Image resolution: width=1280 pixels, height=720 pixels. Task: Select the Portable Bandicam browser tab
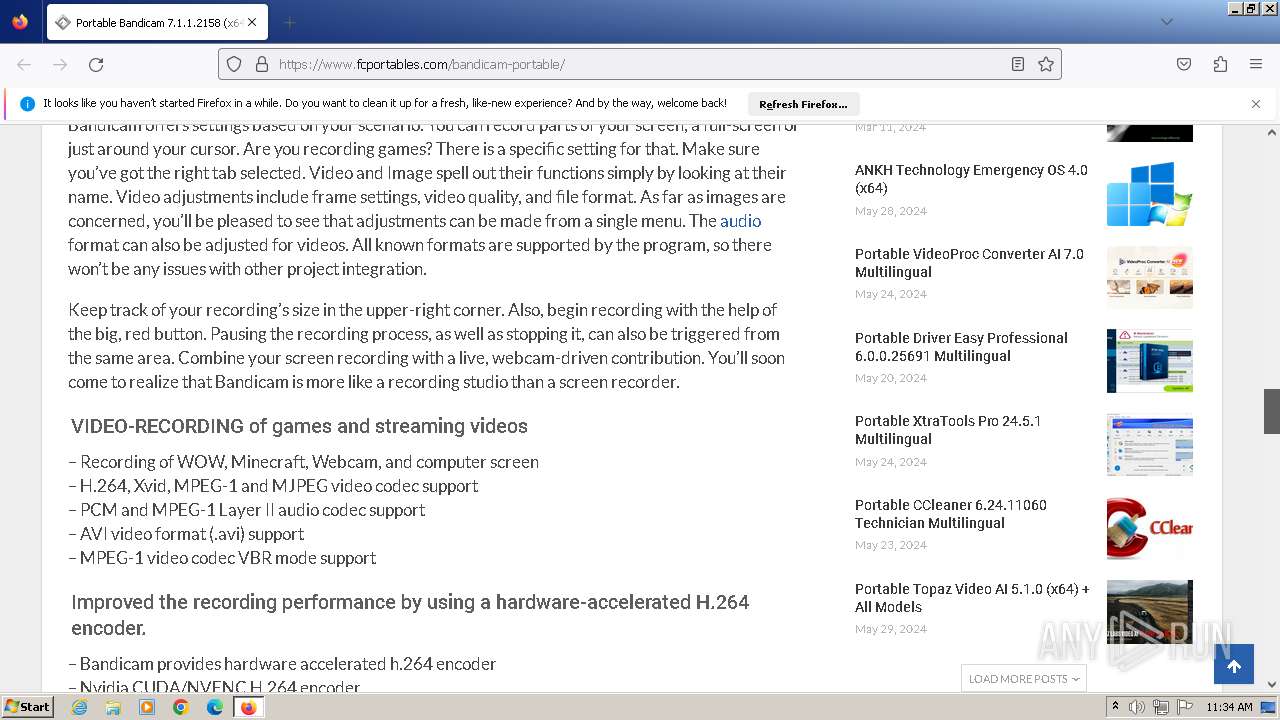(x=156, y=22)
